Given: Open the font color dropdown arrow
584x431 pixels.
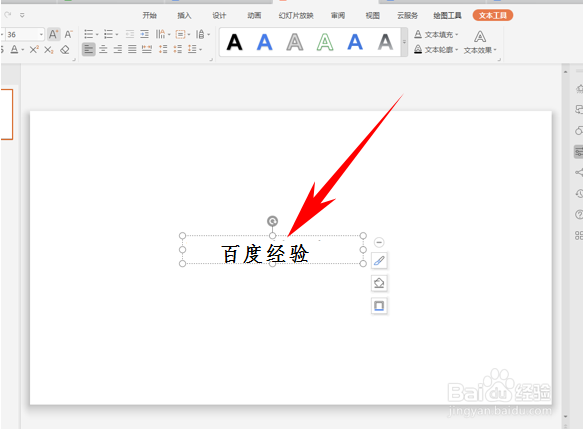Looking at the screenshot, I should tap(23, 50).
